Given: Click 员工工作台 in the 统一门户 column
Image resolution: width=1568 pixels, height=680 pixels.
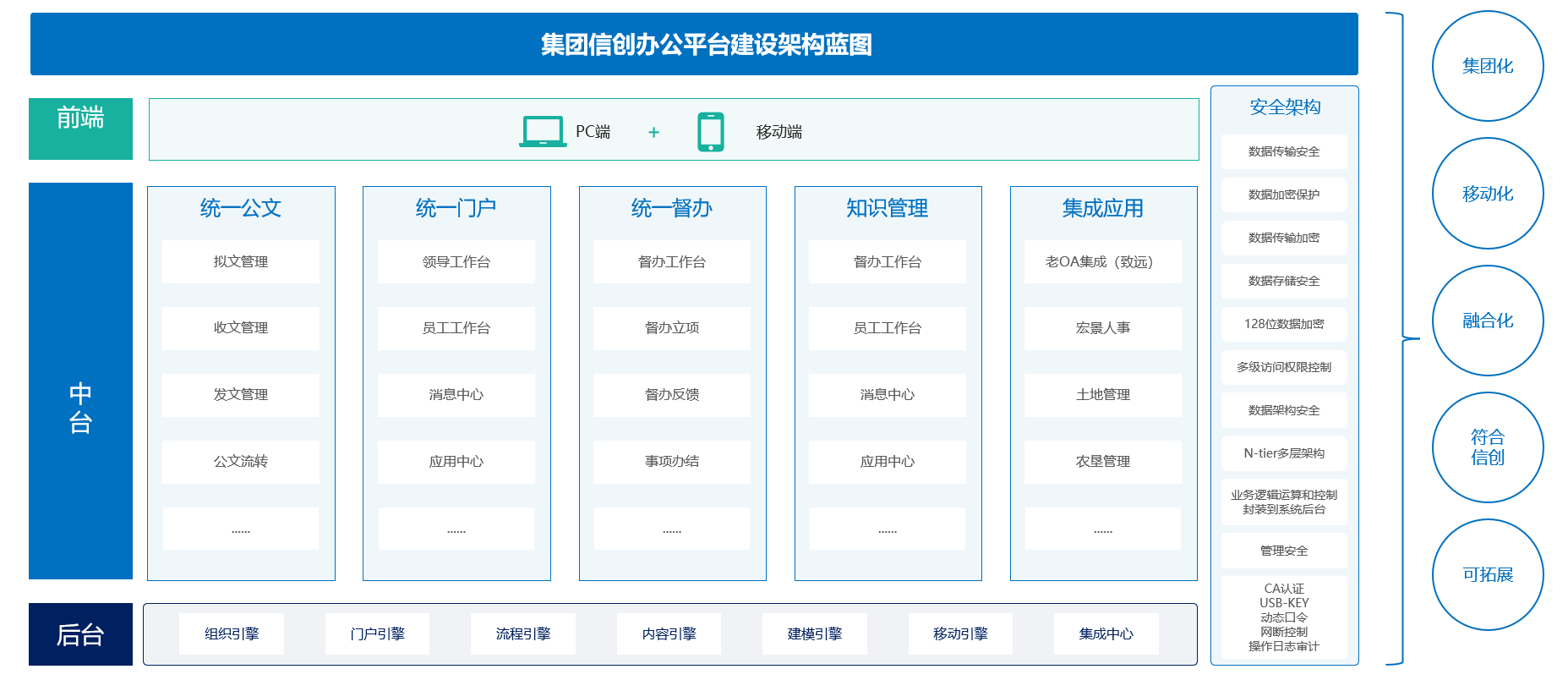Looking at the screenshot, I should [456, 328].
